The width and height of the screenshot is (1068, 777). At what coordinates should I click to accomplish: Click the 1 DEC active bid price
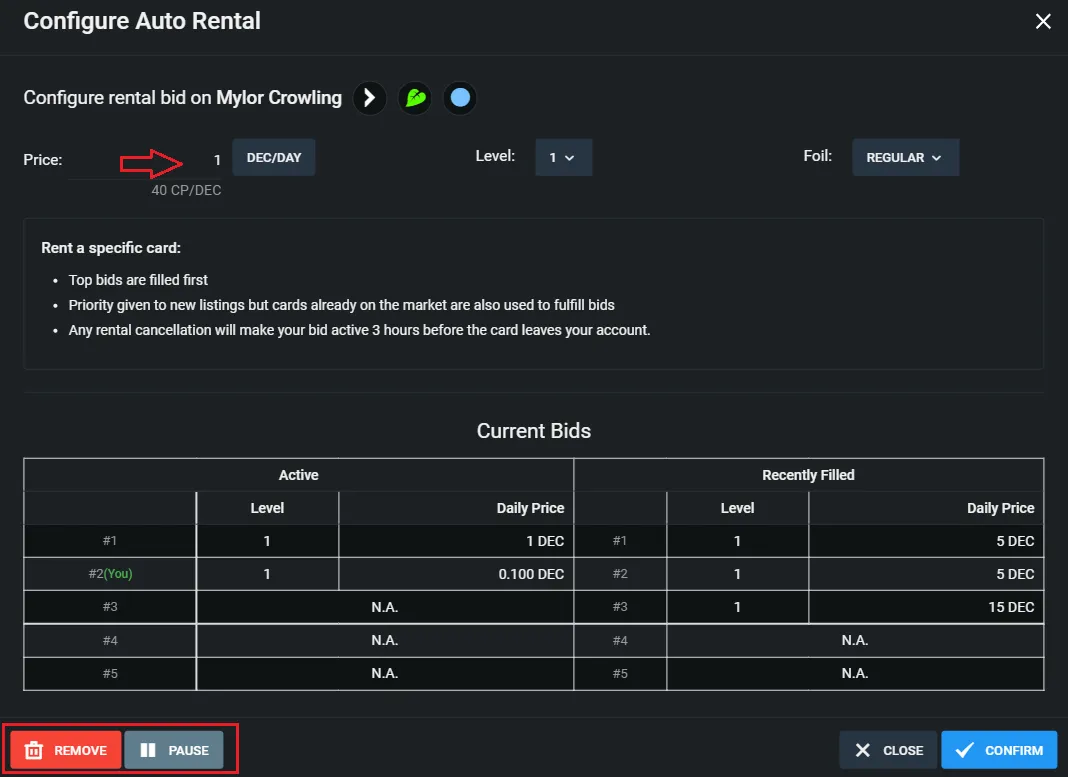545,541
